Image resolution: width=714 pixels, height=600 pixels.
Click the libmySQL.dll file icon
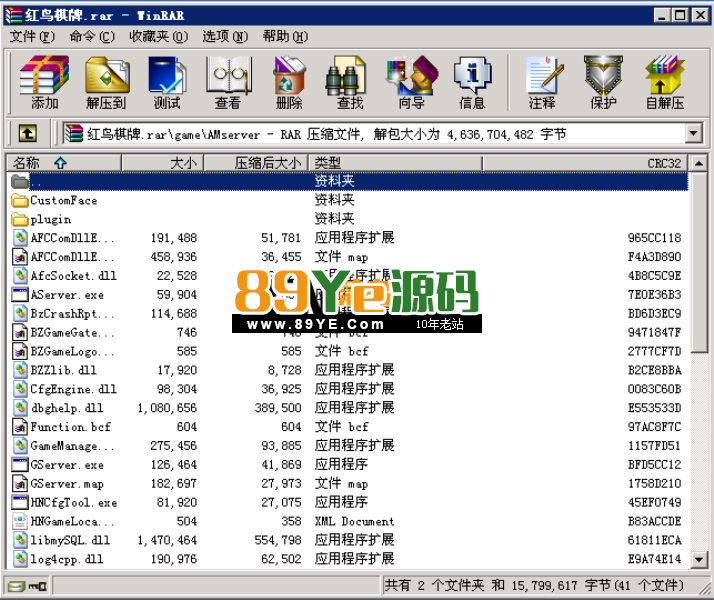coord(20,540)
